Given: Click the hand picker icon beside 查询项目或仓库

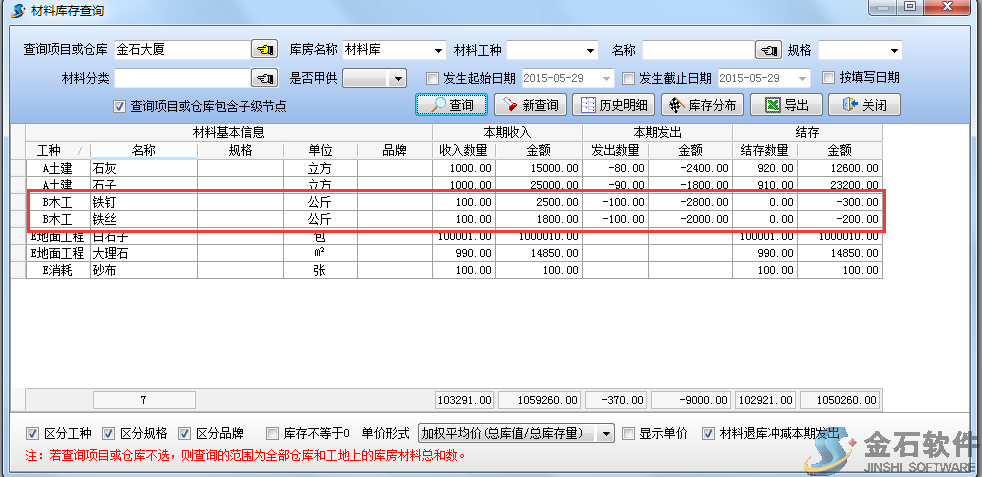Looking at the screenshot, I should coord(263,50).
